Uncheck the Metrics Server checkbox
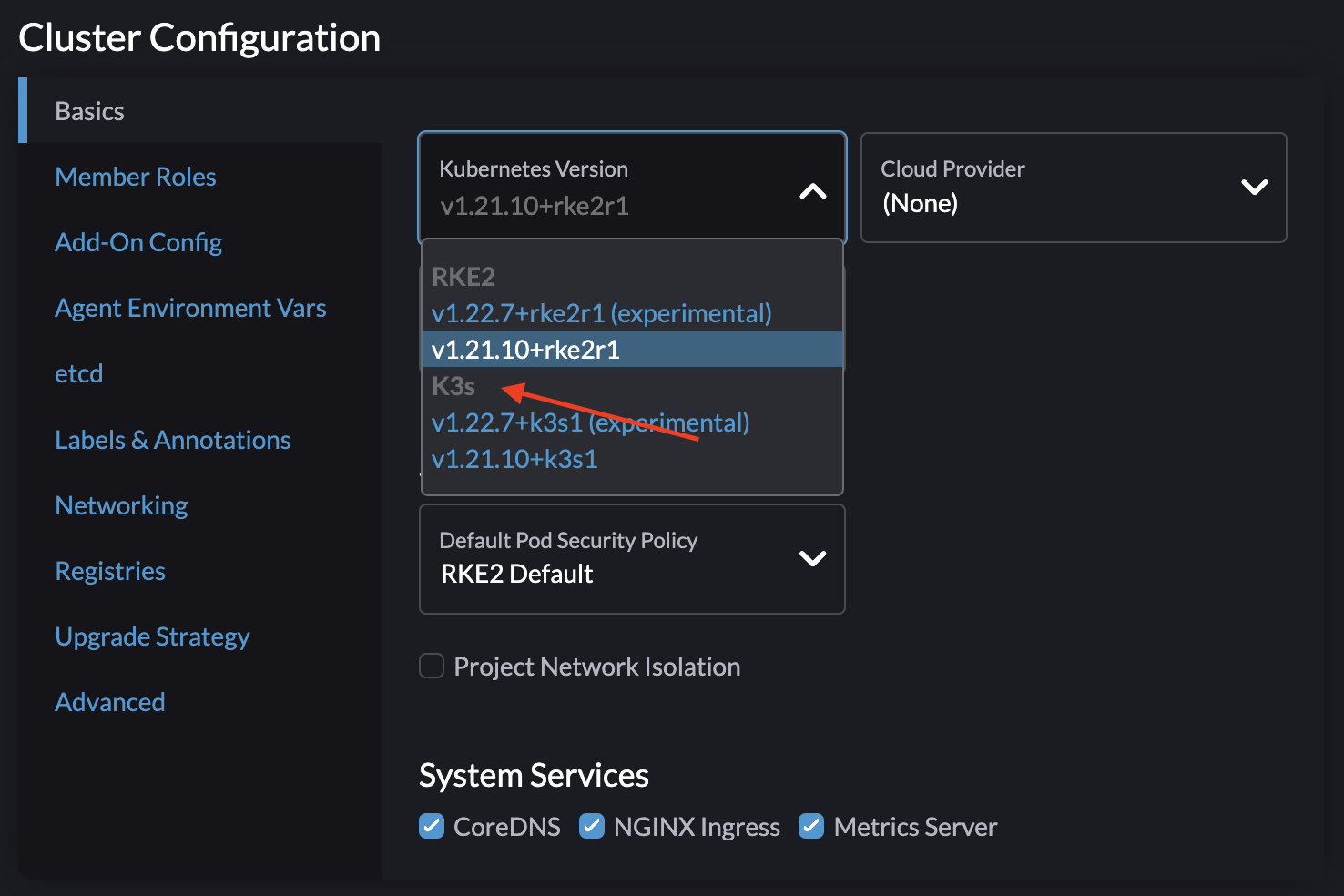1344x896 pixels. pos(811,826)
